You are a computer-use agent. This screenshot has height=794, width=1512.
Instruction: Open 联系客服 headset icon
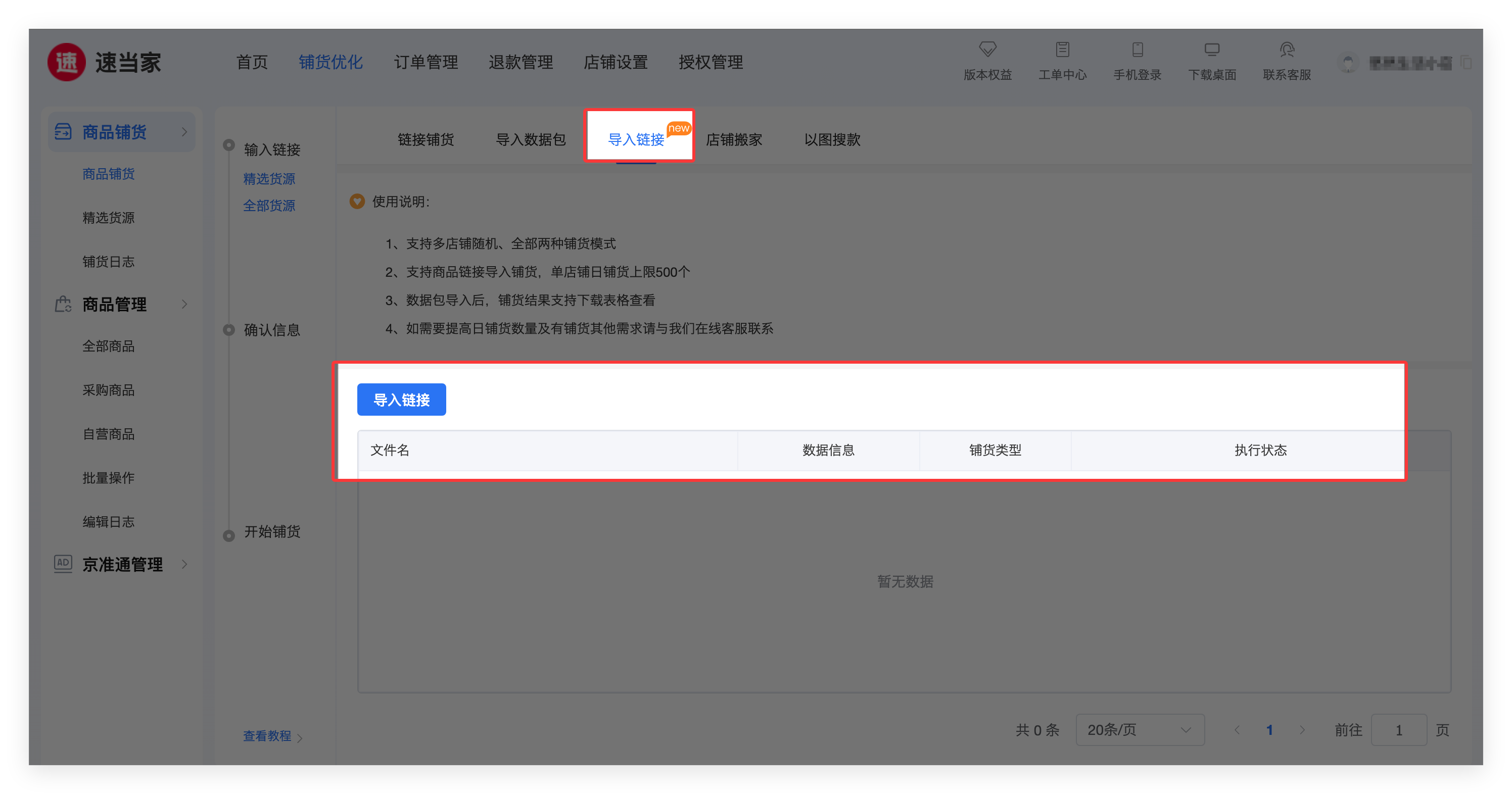coord(1287,49)
